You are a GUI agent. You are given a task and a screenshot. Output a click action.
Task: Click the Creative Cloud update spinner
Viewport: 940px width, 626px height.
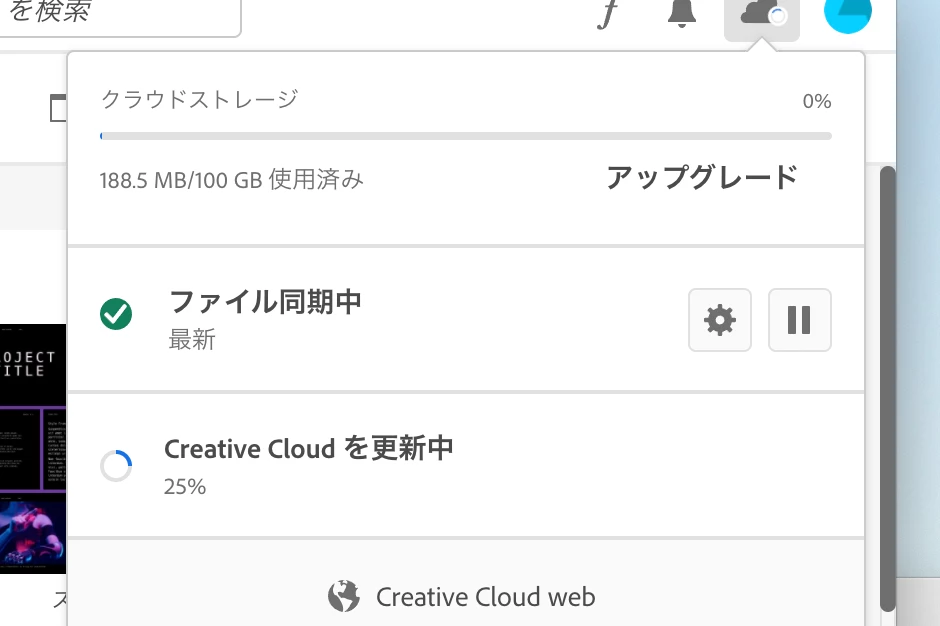pyautogui.click(x=116, y=466)
